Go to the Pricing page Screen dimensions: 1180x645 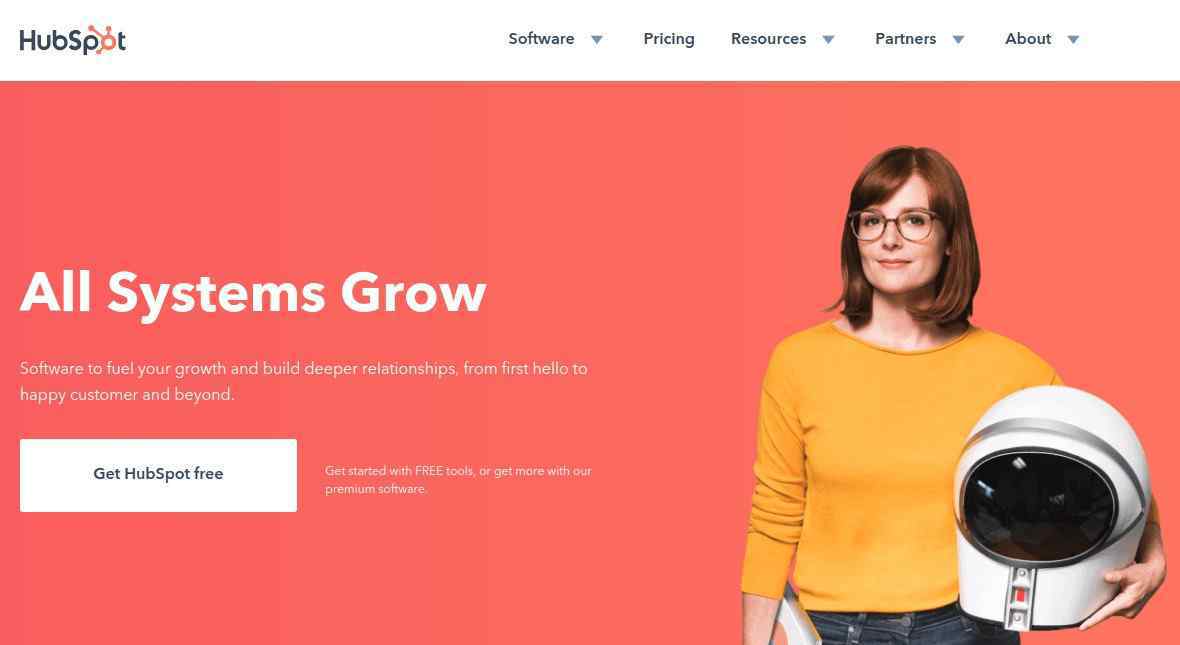pyautogui.click(x=669, y=39)
